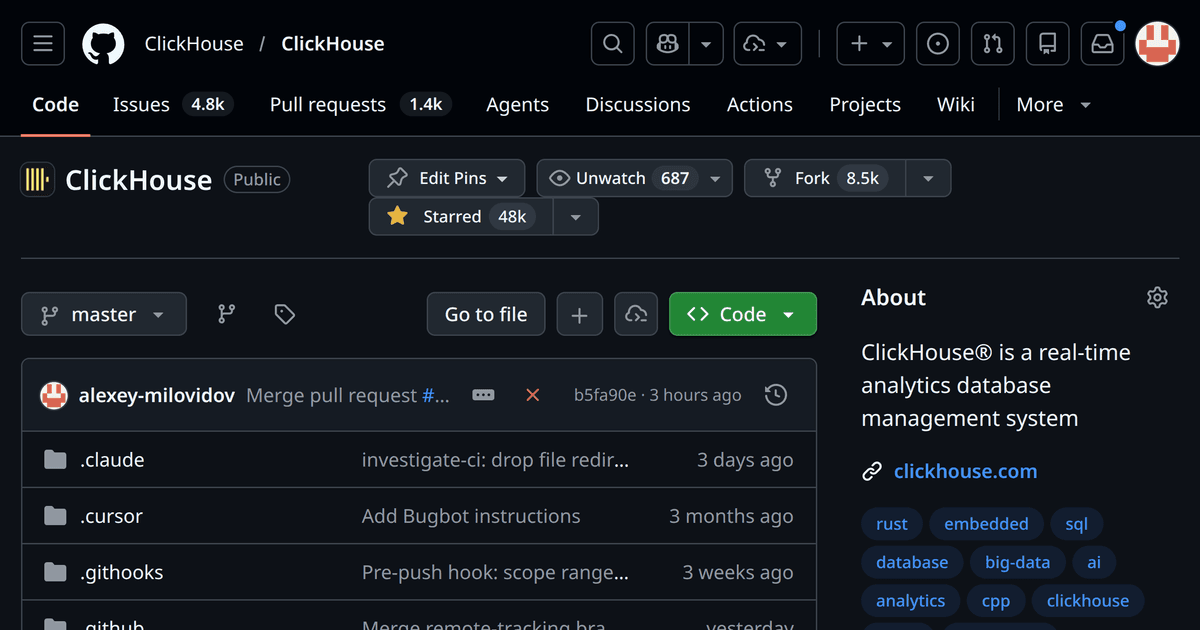Click the cloud agent icon next to Code button
Viewport: 1200px width, 630px height.
tap(636, 314)
